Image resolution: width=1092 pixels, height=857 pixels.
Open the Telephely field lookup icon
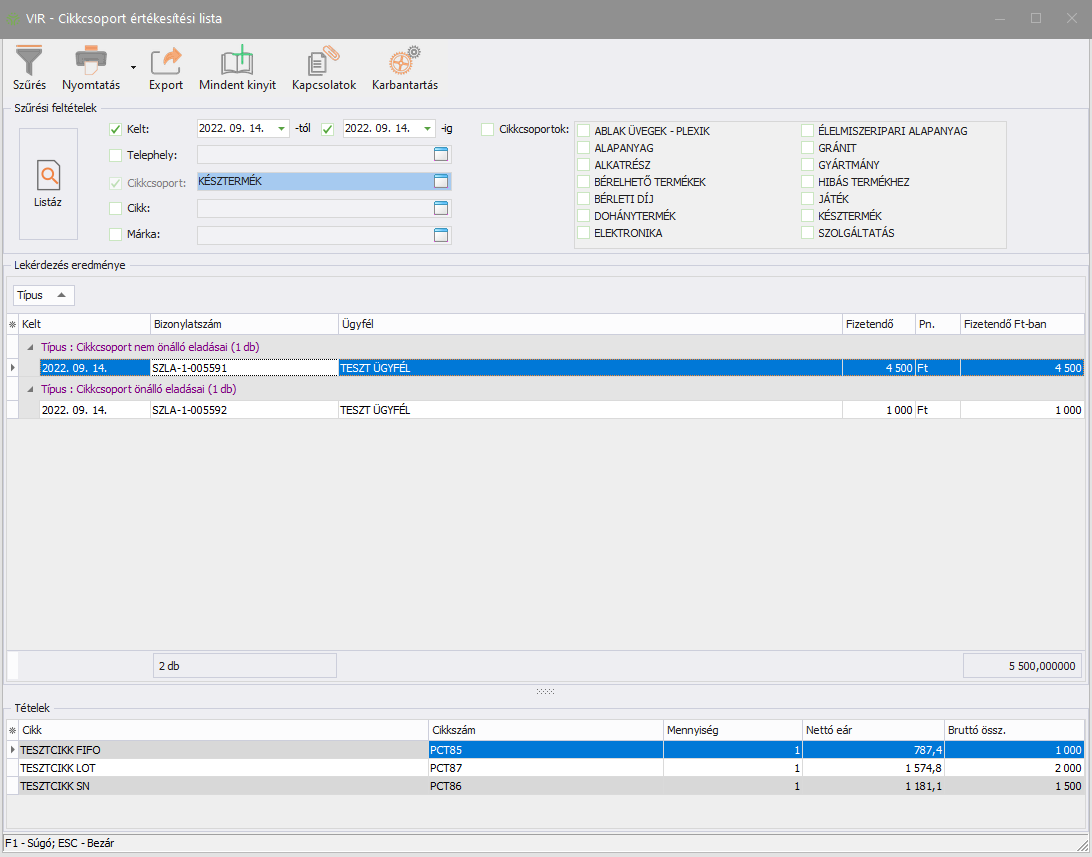coord(441,154)
